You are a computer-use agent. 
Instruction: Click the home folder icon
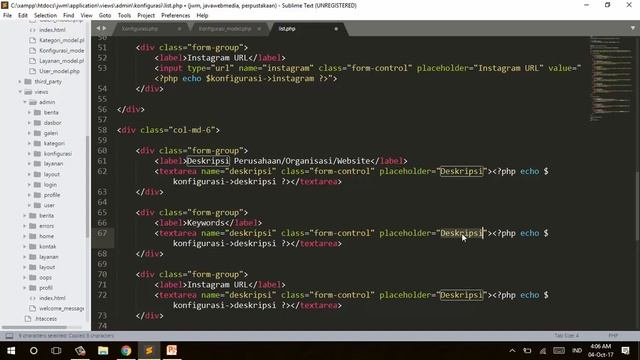33,236
